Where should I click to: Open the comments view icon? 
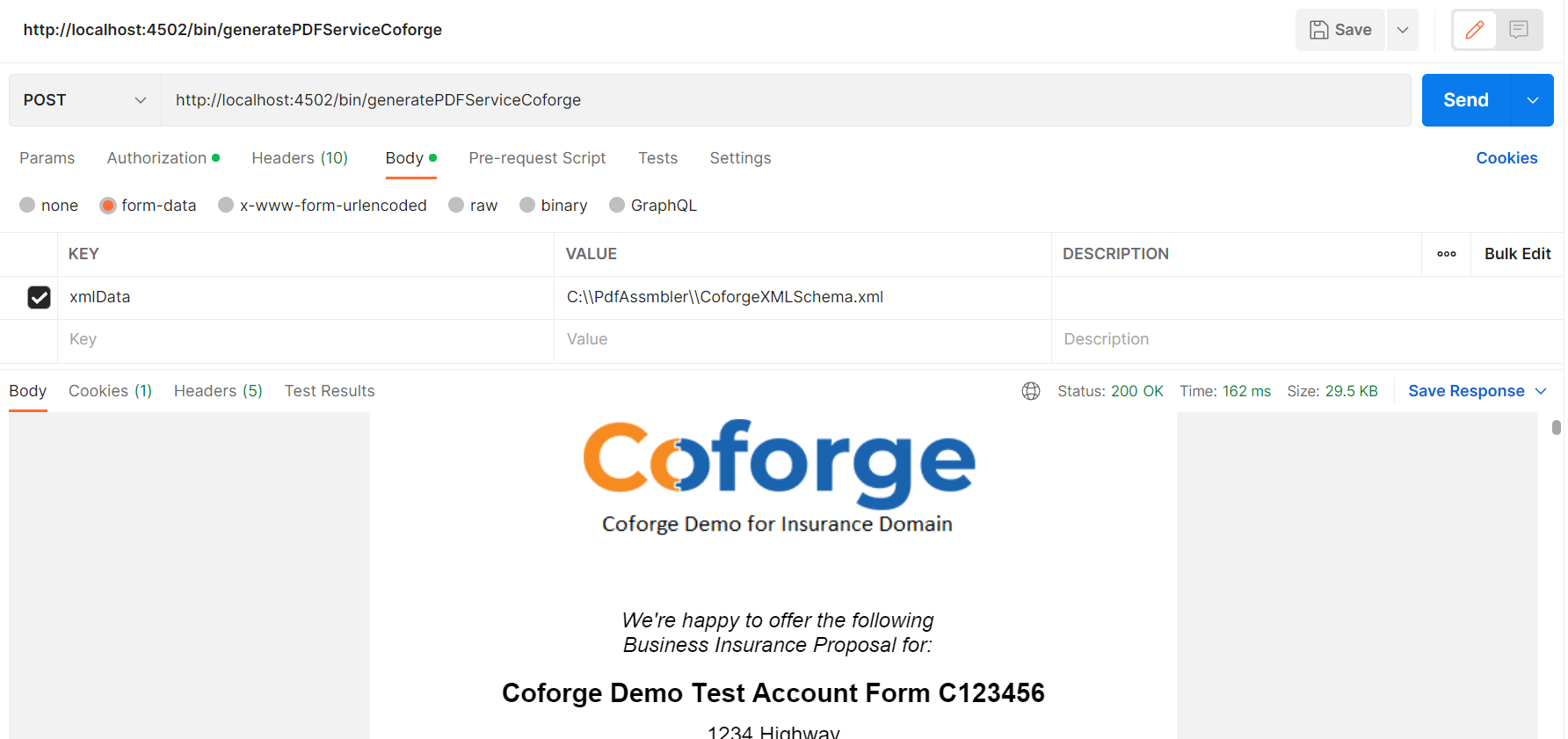[1518, 30]
